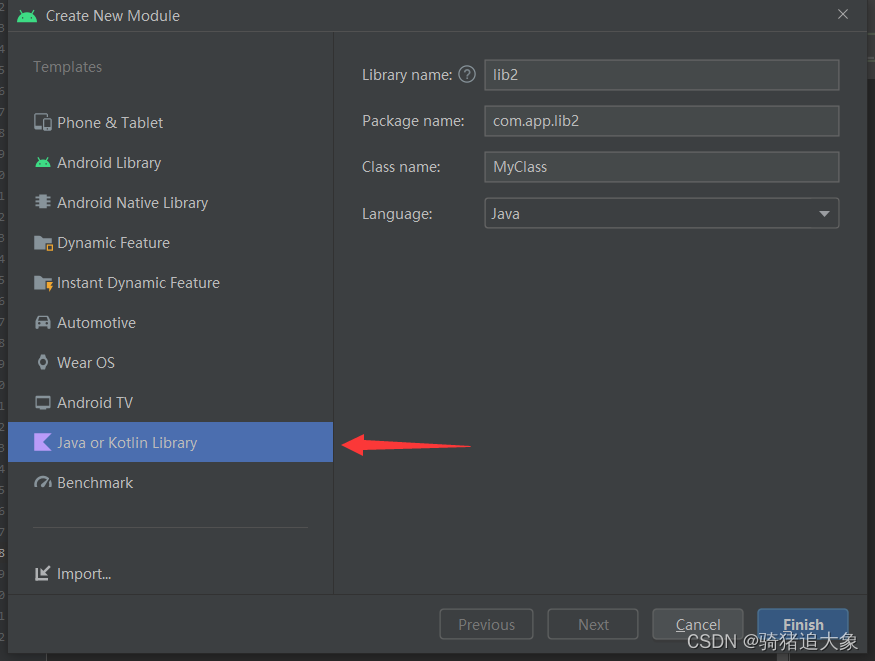Select Java or Kotlin Library template
The width and height of the screenshot is (875, 661).
(x=171, y=442)
